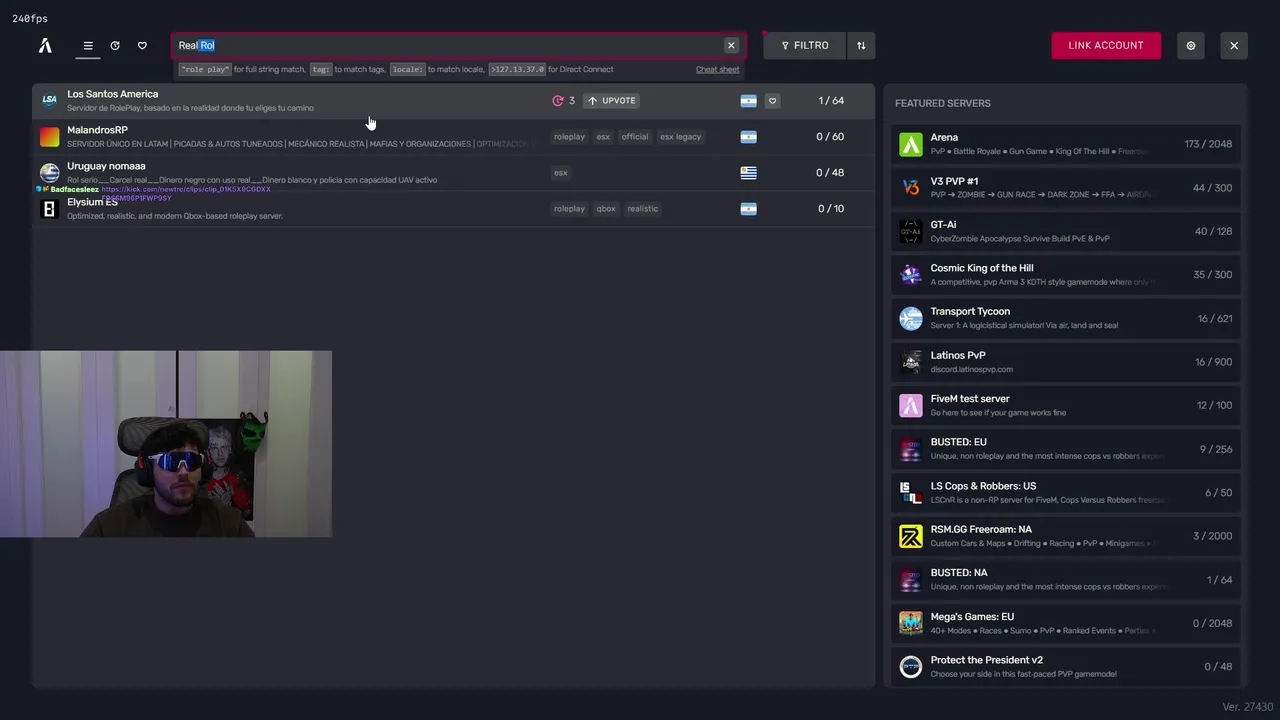
Task: Click the LINK ACCOUNT button
Action: tap(1106, 45)
